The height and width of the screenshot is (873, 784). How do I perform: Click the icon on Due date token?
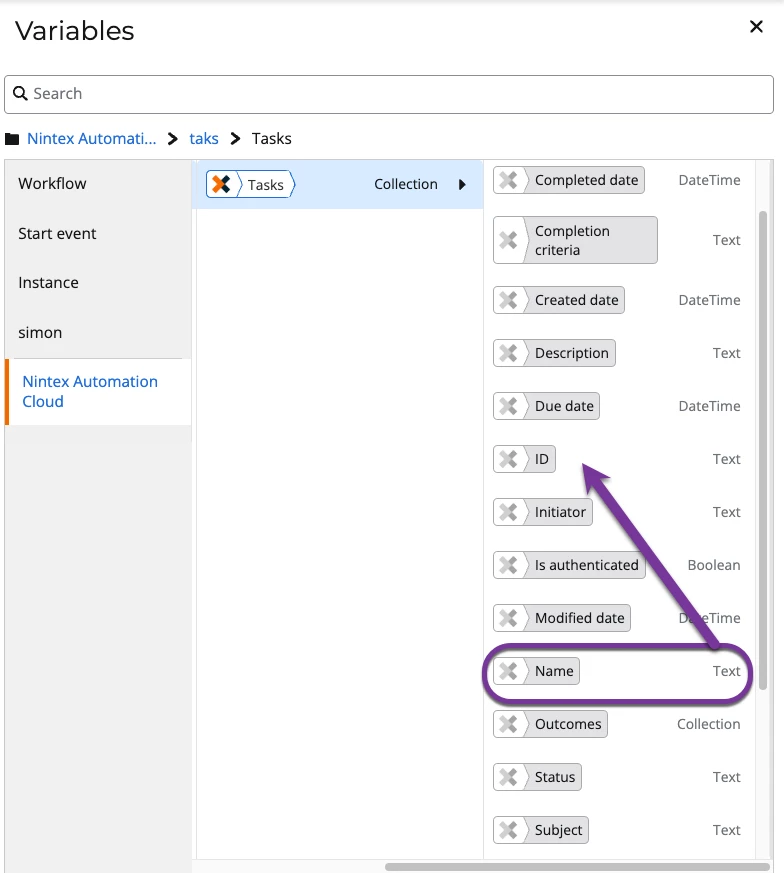click(508, 406)
